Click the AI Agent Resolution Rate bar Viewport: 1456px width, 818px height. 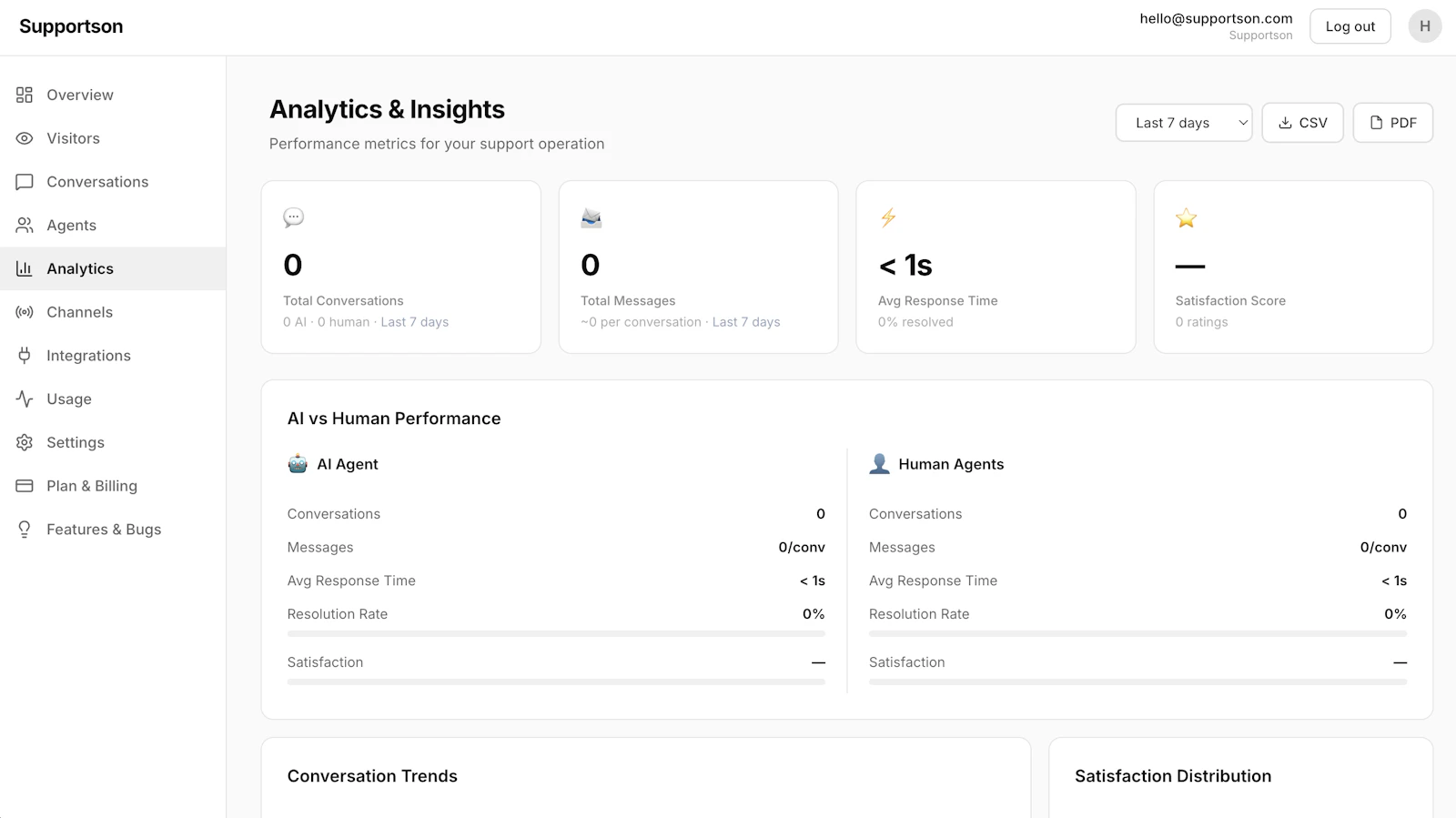click(x=556, y=633)
